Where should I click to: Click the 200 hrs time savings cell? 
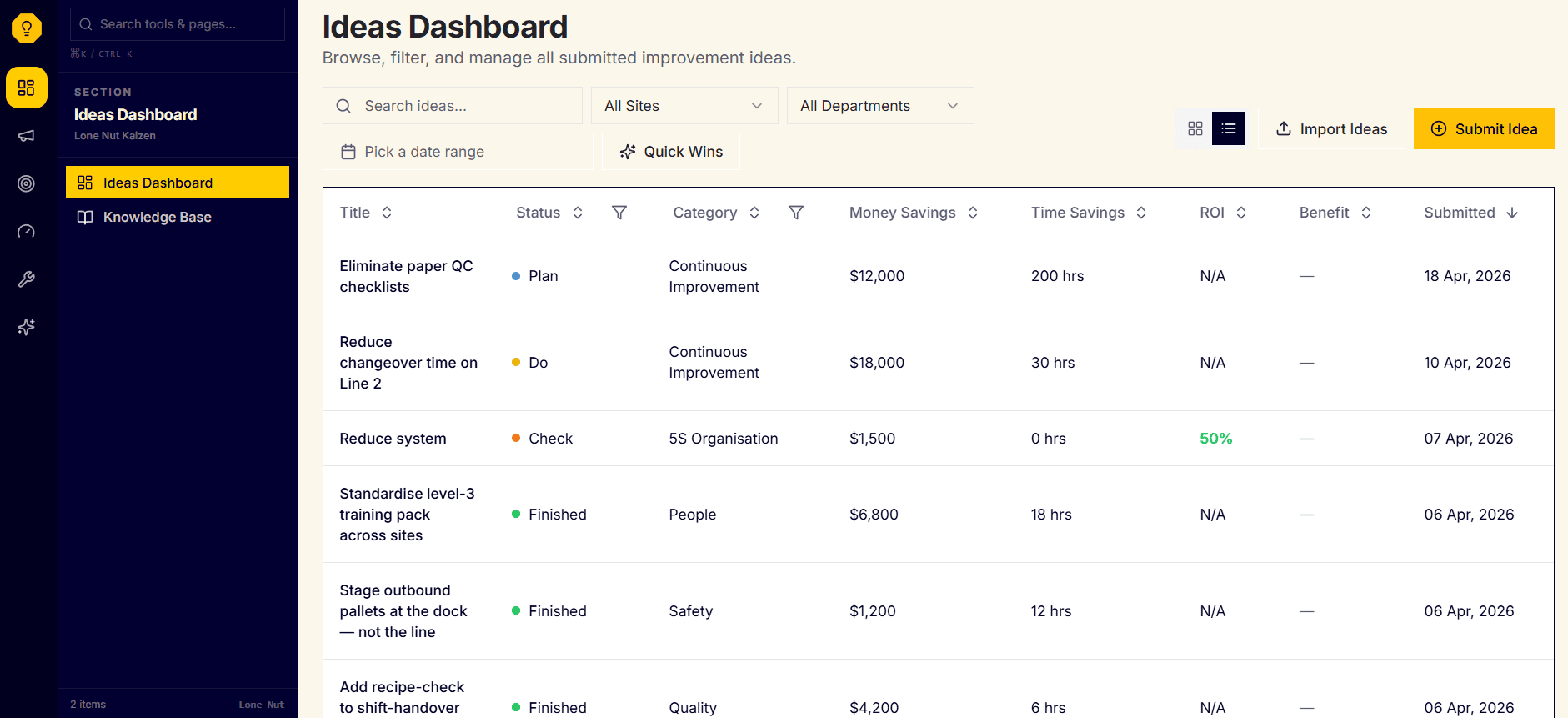[x=1058, y=276]
